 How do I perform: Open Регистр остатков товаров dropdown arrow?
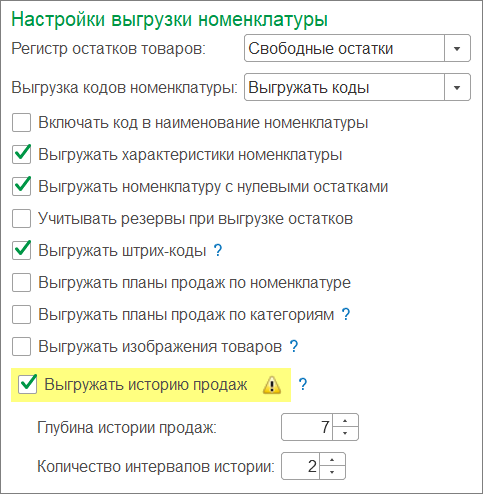457,49
